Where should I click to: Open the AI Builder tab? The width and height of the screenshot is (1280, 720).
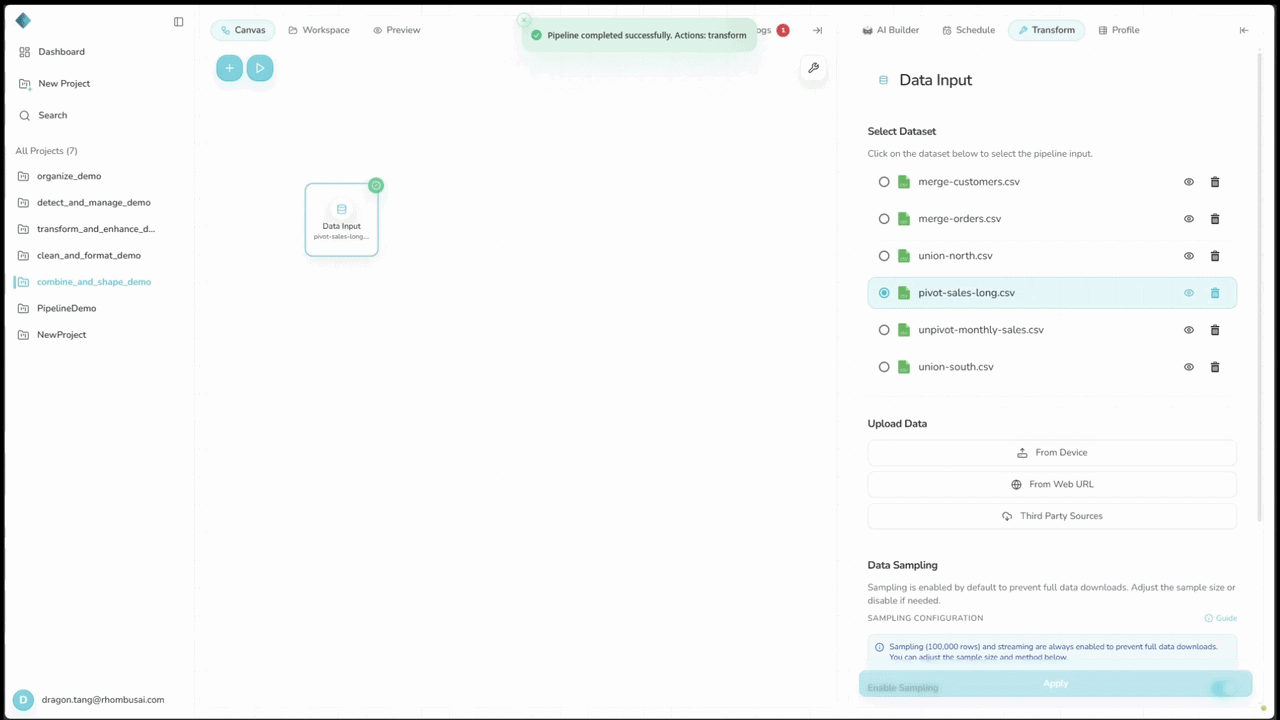[891, 30]
